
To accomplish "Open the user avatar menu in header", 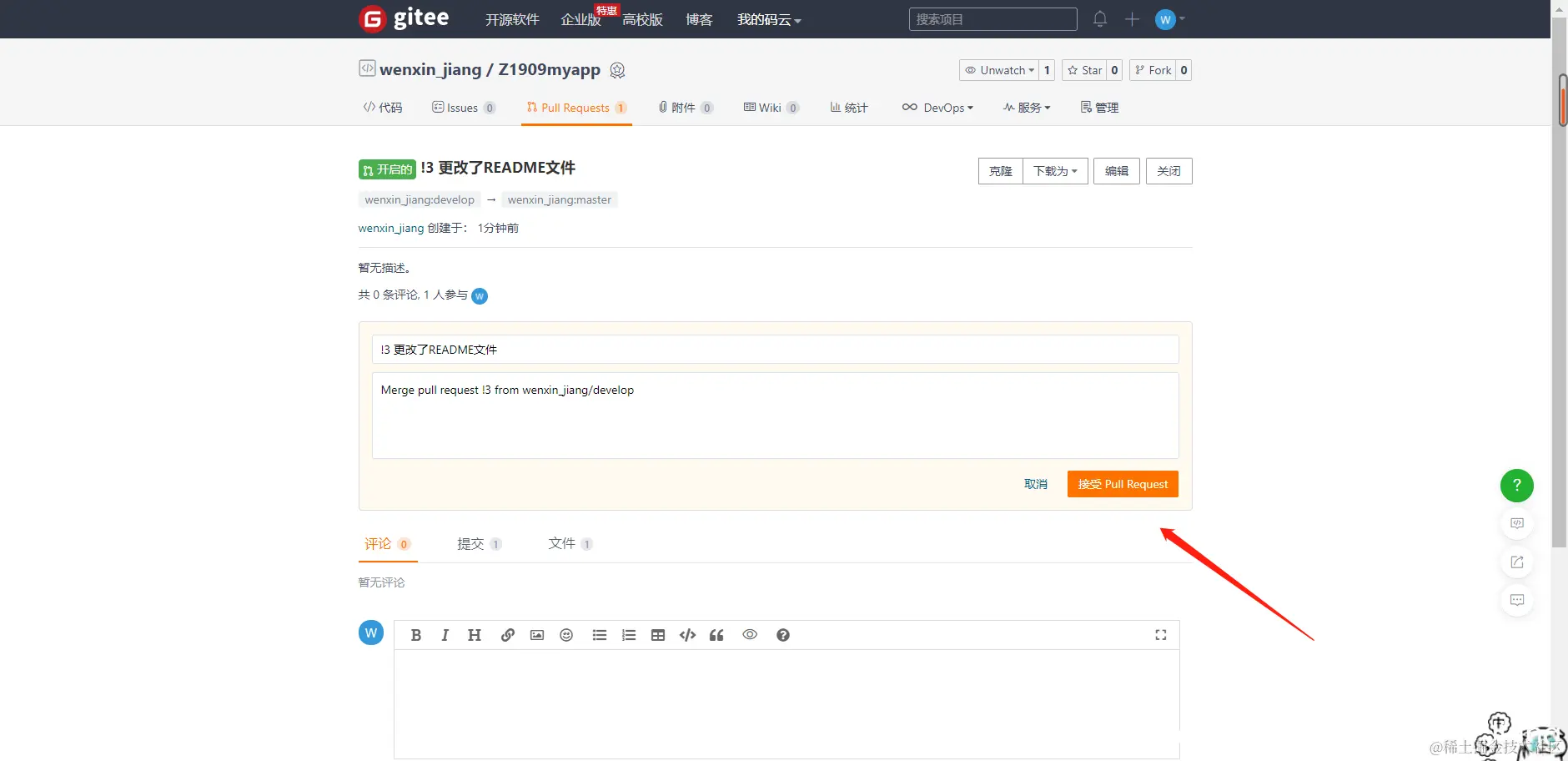I will click(x=1169, y=19).
